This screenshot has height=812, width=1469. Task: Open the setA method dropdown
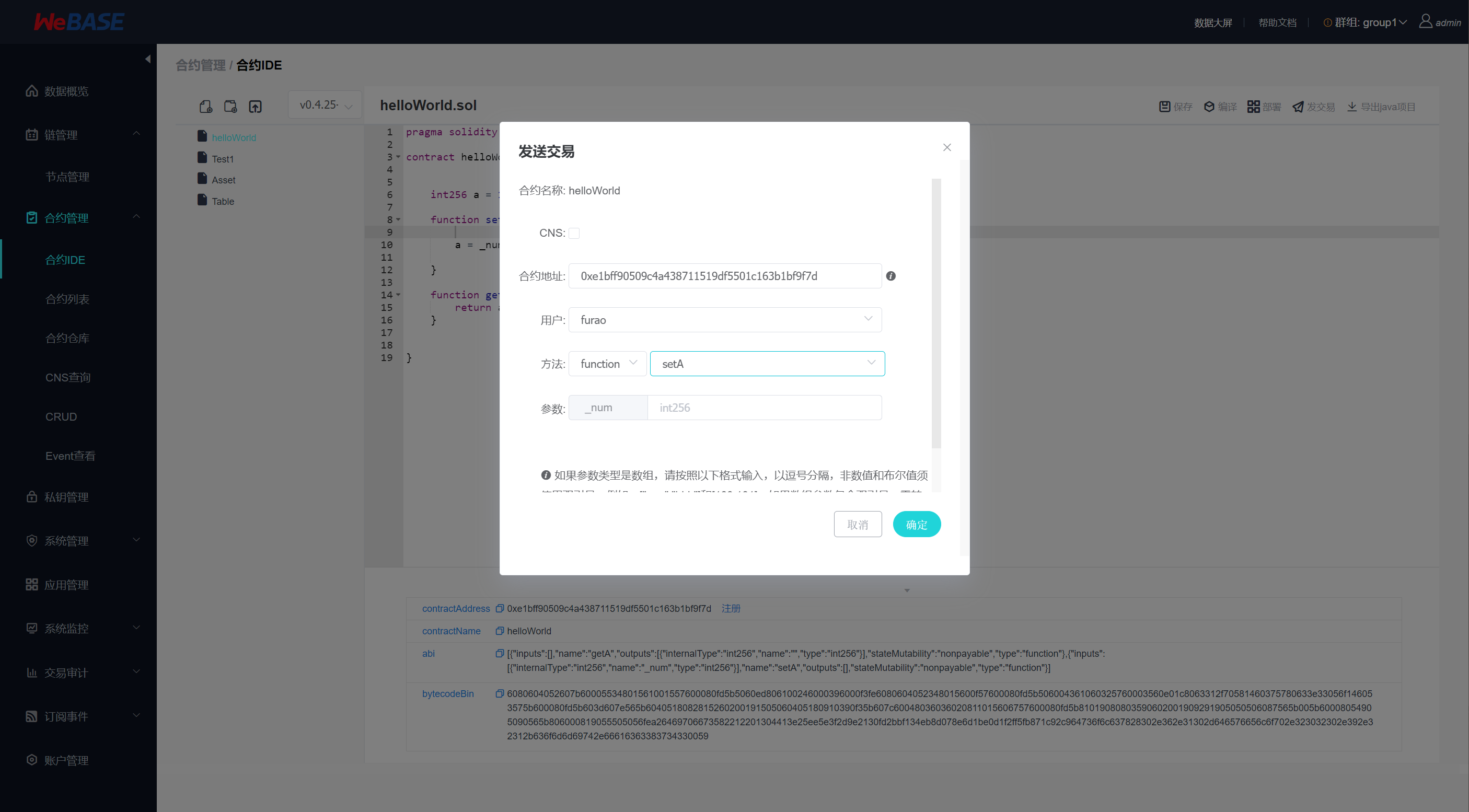coord(767,364)
